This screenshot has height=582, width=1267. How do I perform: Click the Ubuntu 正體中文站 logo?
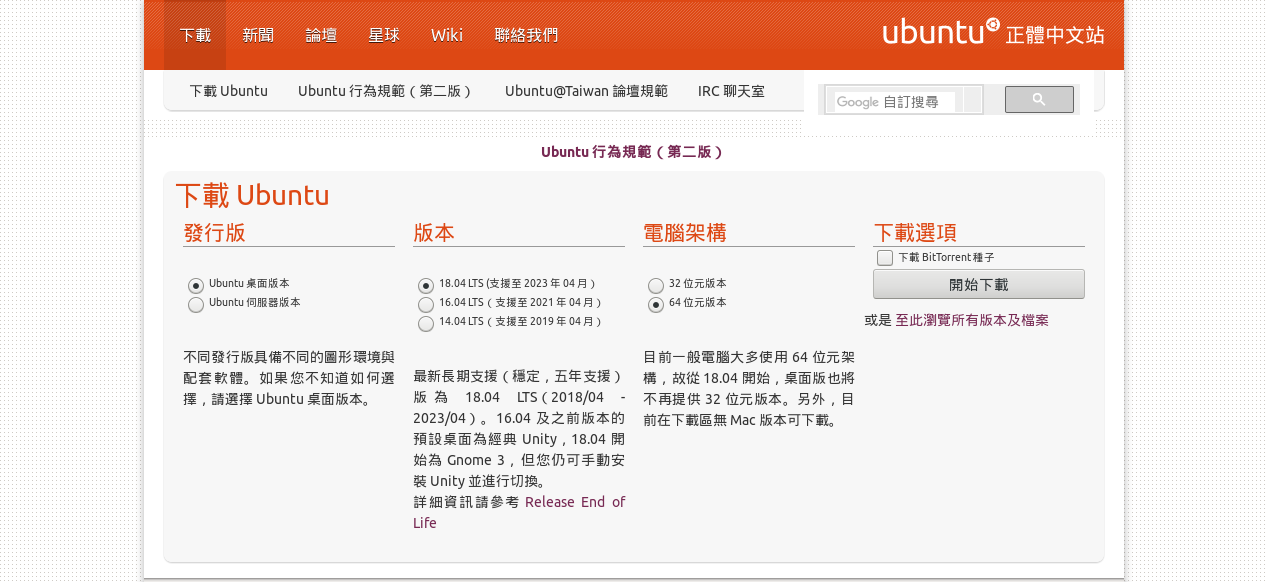tap(993, 33)
